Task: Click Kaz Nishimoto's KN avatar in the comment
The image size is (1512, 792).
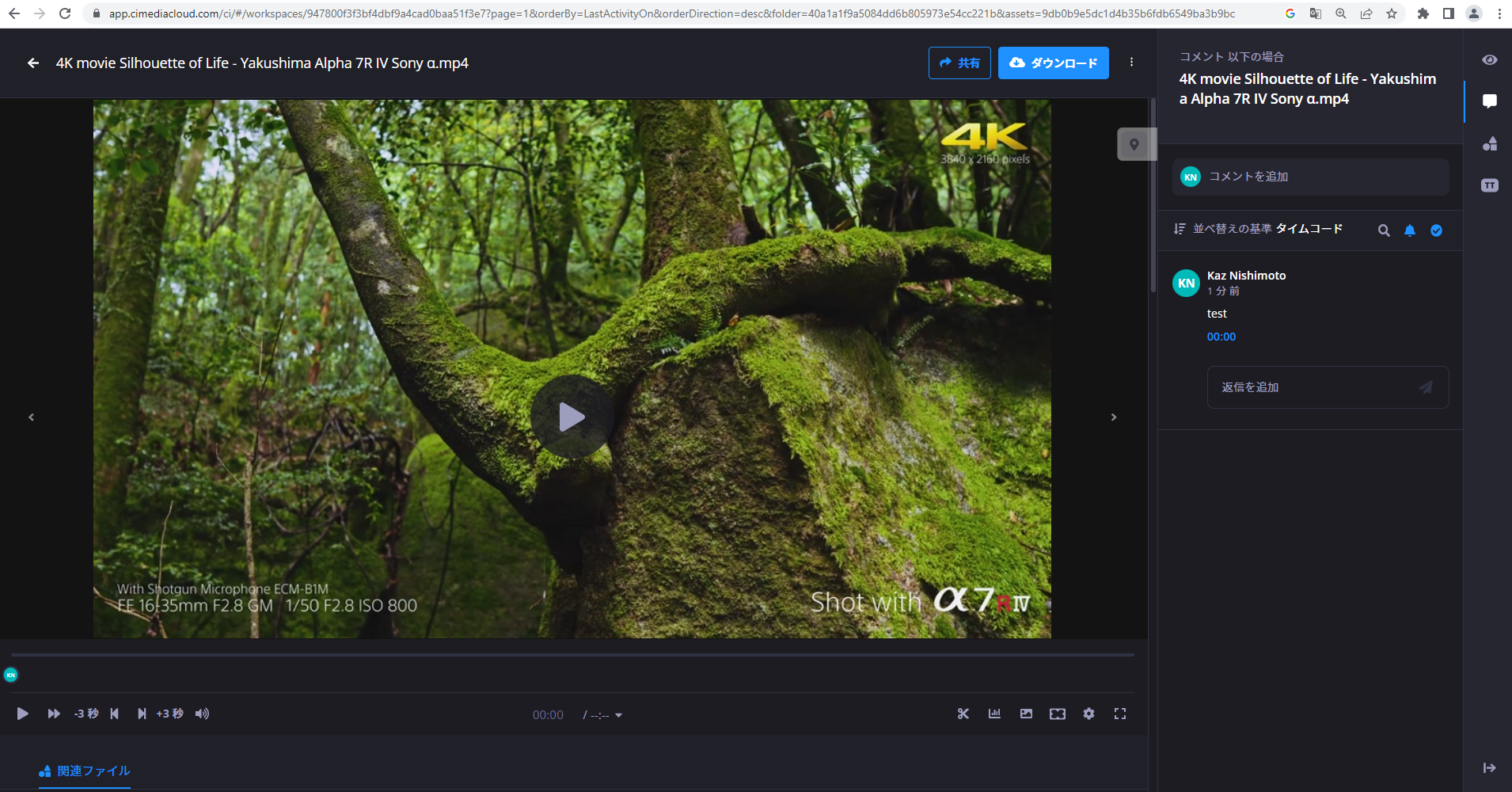Action: (x=1186, y=283)
